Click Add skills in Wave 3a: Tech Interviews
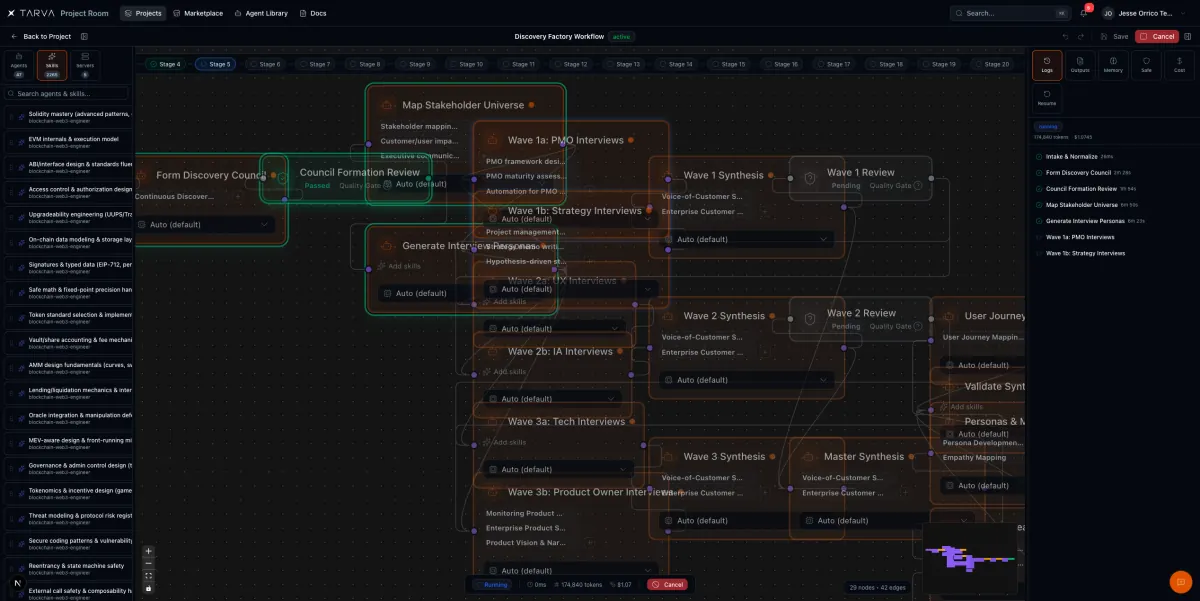The width and height of the screenshot is (1200, 601). coord(505,442)
